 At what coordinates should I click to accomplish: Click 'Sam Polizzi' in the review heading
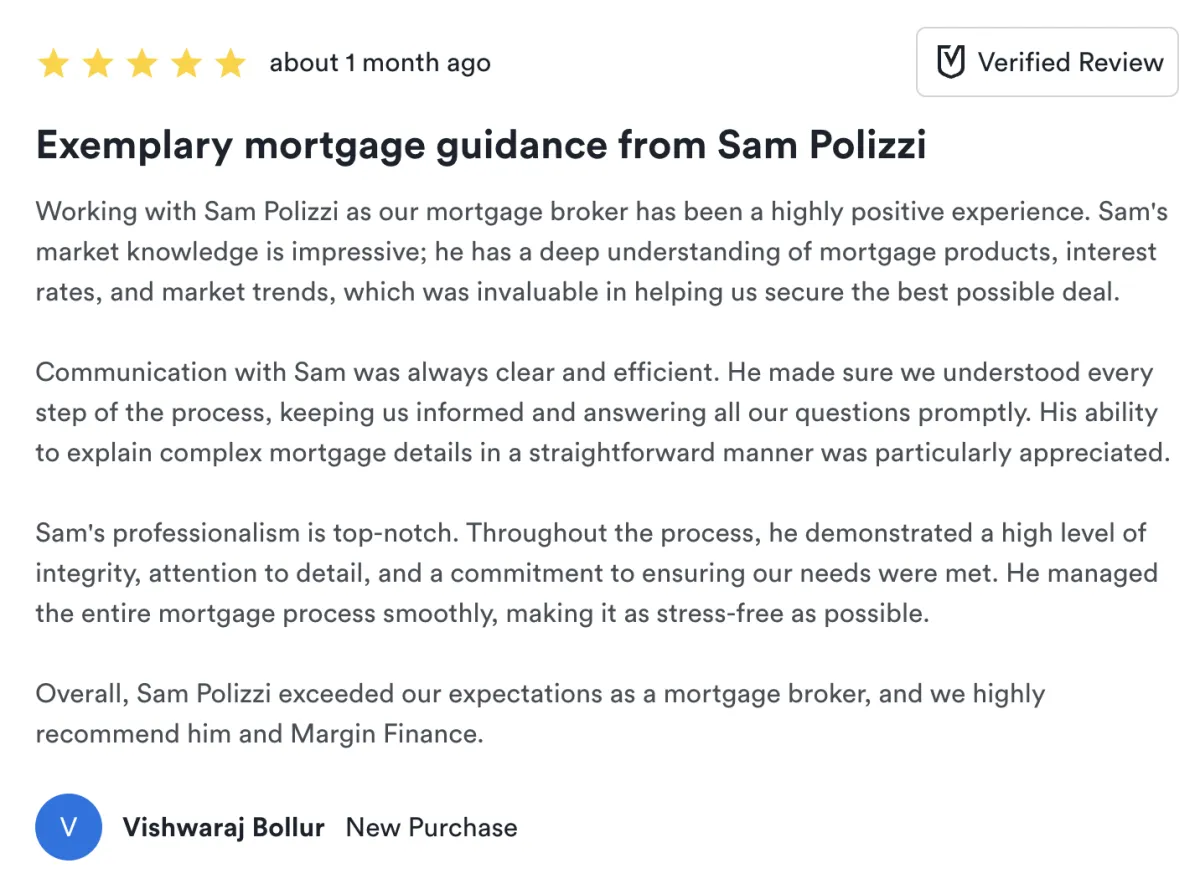822,146
